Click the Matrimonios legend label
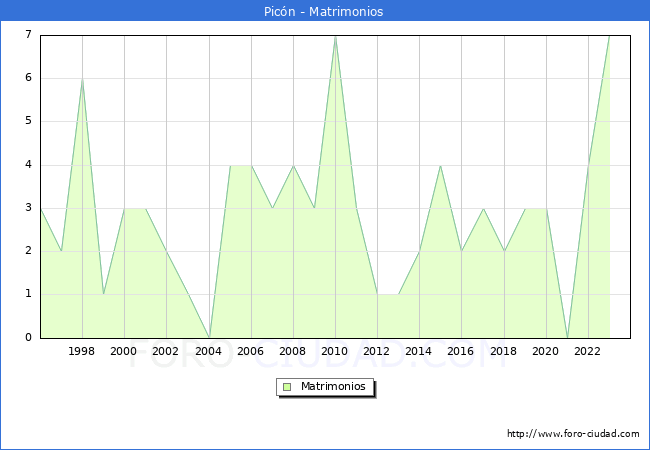 tap(333, 386)
